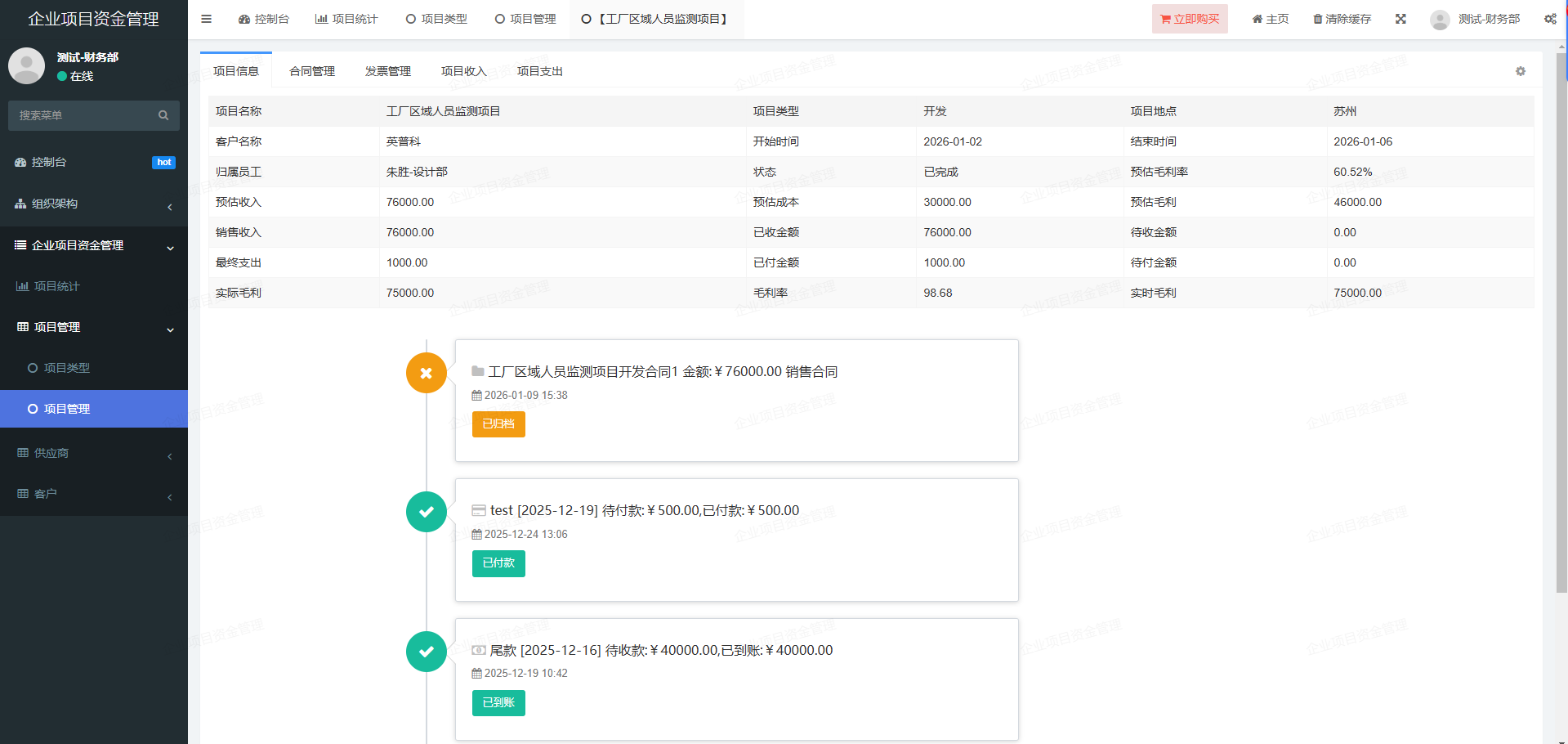Click the orange X timeline marker
This screenshot has width=1568, height=744.
coord(426,373)
